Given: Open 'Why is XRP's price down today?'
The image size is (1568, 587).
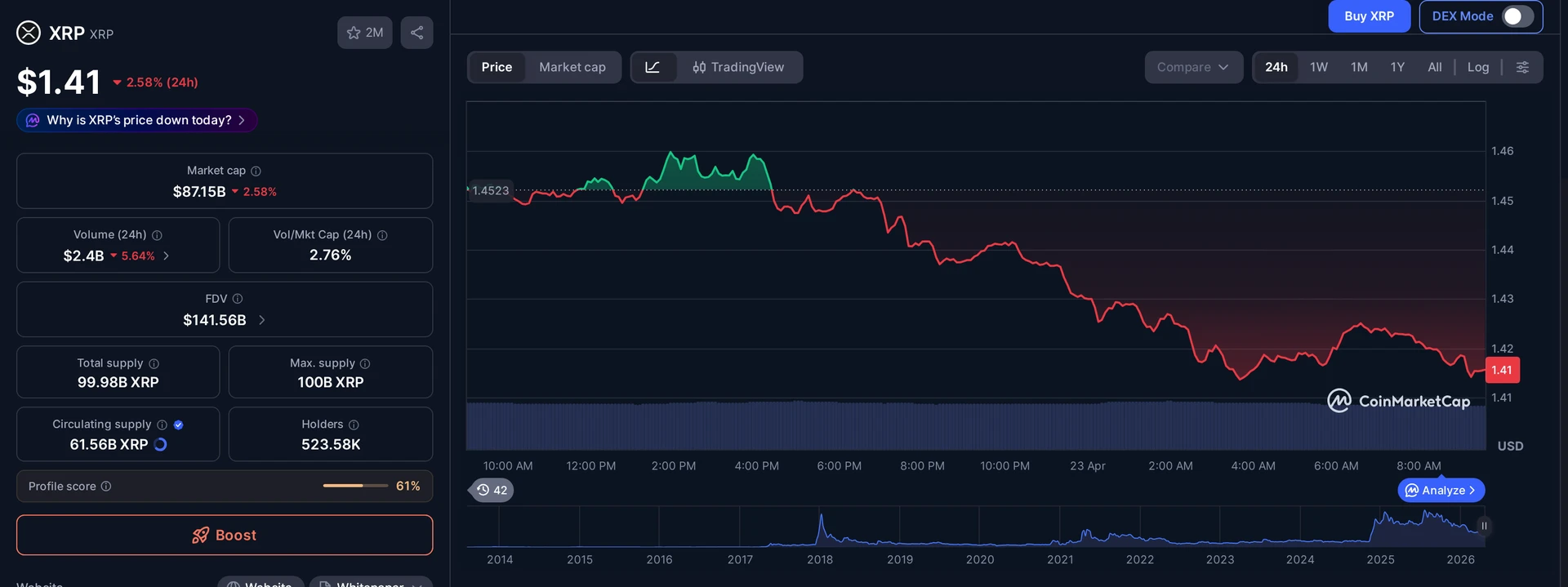Looking at the screenshot, I should (x=137, y=120).
